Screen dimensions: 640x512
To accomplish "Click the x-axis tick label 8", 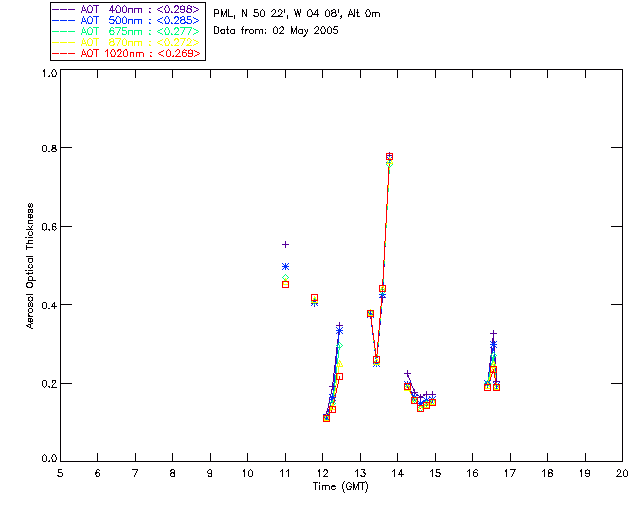I will pyautogui.click(x=173, y=473).
